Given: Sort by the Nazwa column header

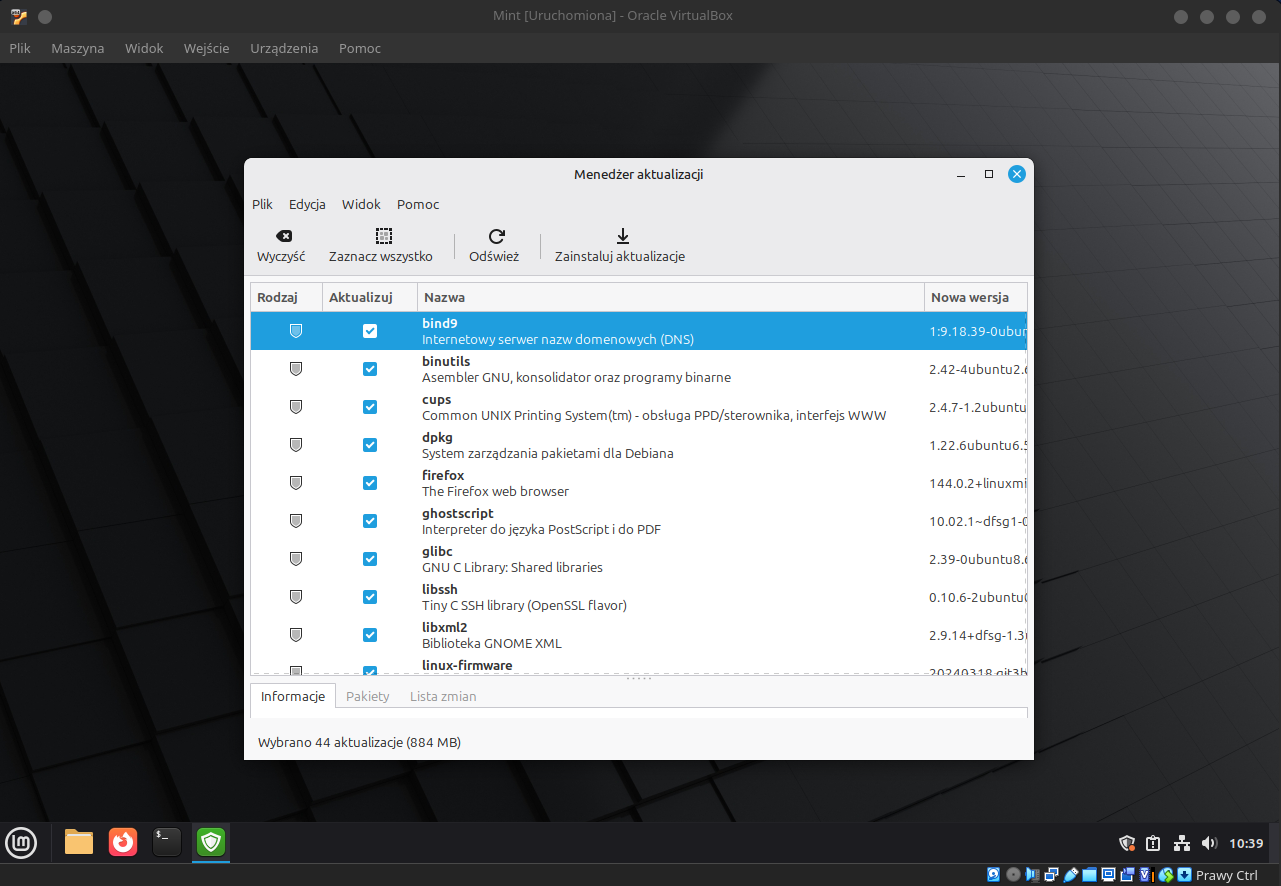Looking at the screenshot, I should pyautogui.click(x=671, y=297).
